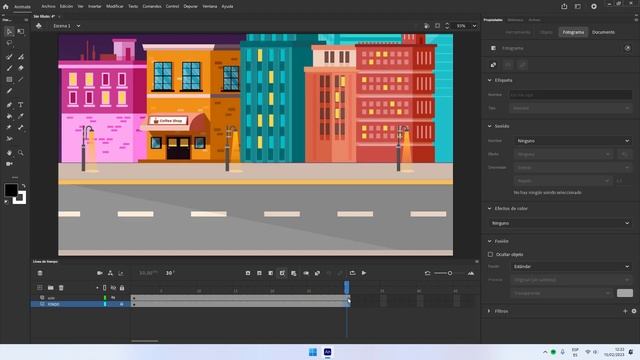Select the FONDO layer
Screen dimensions: 640x360
(53, 304)
